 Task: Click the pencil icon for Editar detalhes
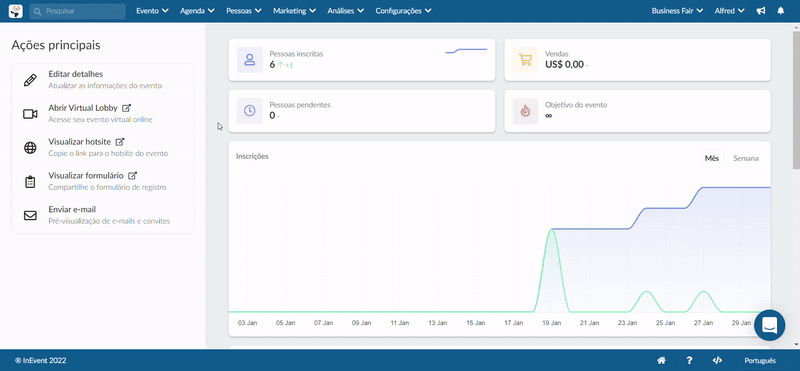pyautogui.click(x=30, y=80)
